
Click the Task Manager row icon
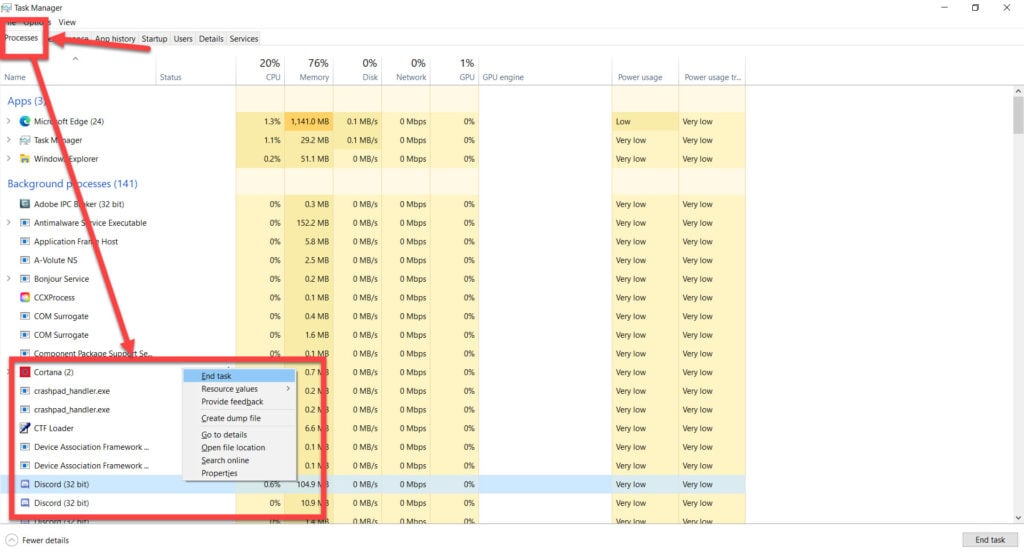pos(25,140)
